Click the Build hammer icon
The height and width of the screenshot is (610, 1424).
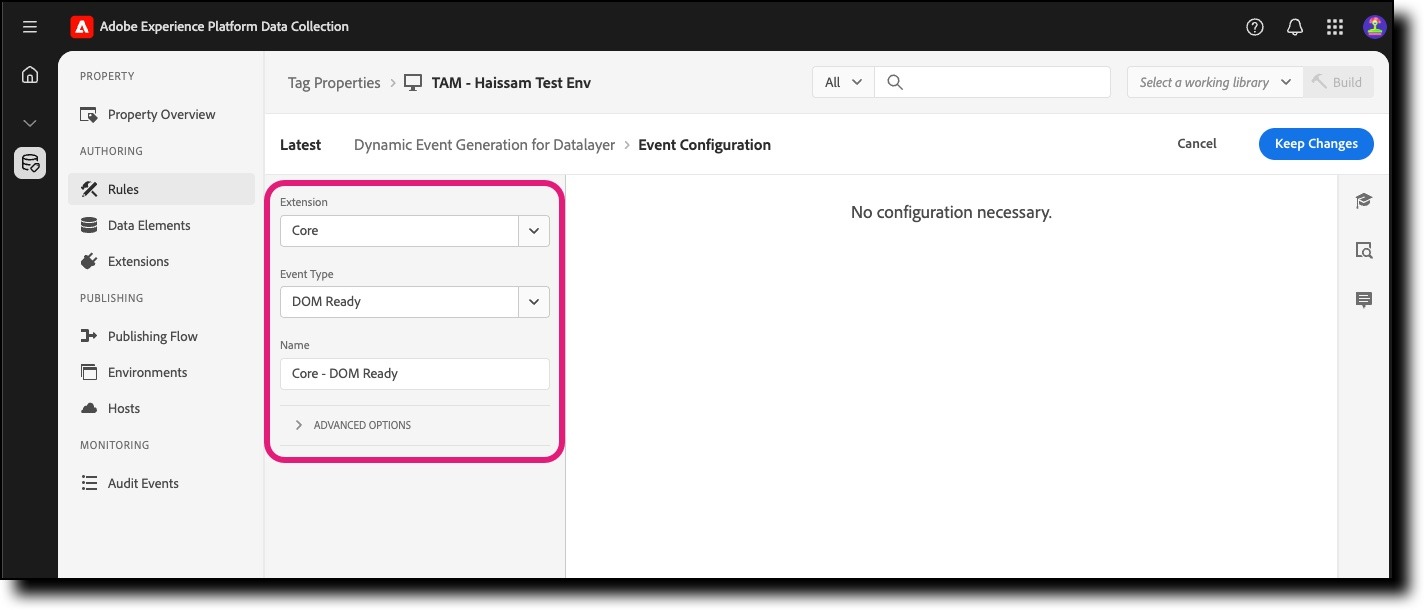(1319, 82)
